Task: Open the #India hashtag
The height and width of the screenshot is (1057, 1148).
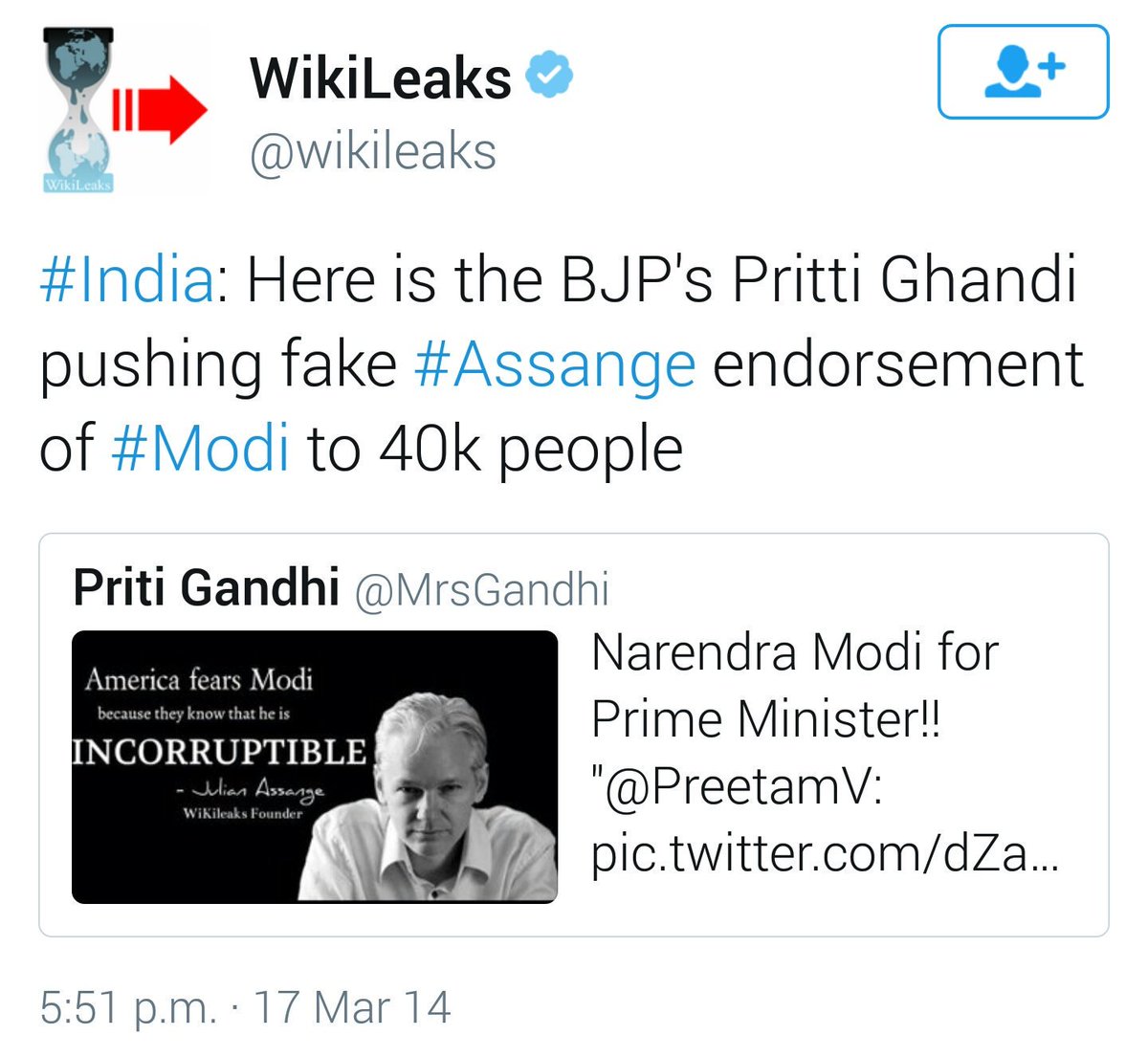Action: tap(126, 280)
